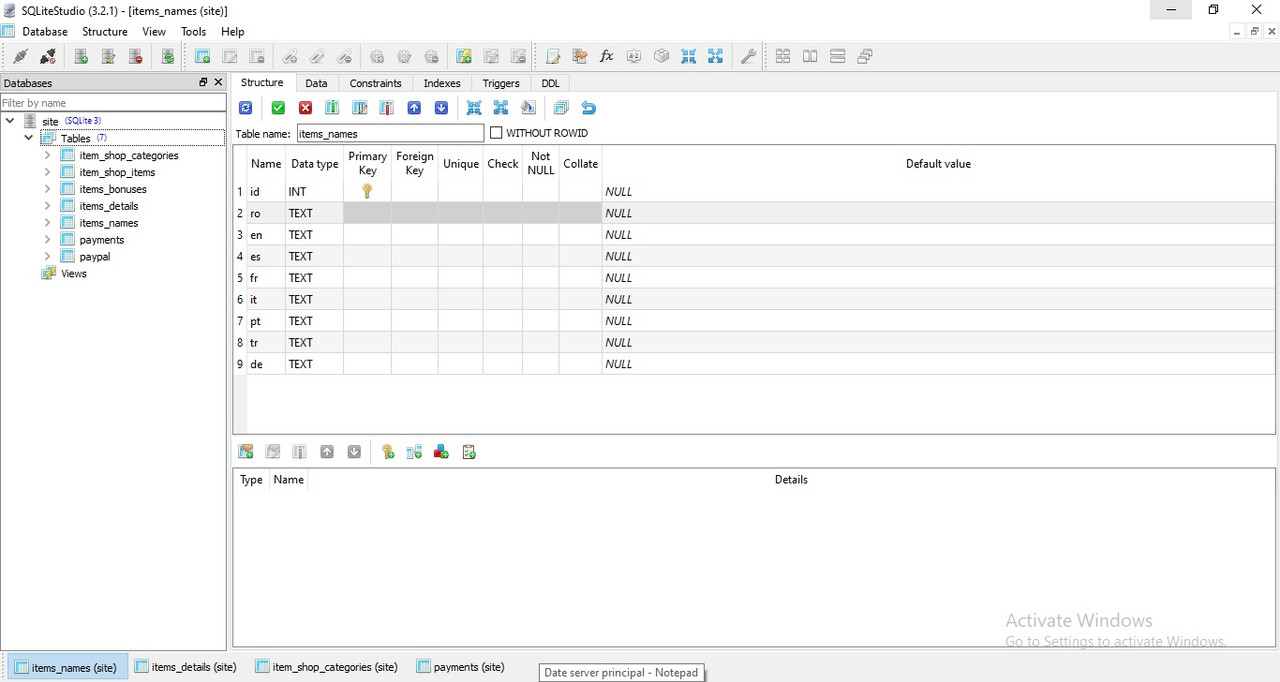Image resolution: width=1280 pixels, height=682 pixels.
Task: Rollback structure changes with the red X
Action: point(305,108)
